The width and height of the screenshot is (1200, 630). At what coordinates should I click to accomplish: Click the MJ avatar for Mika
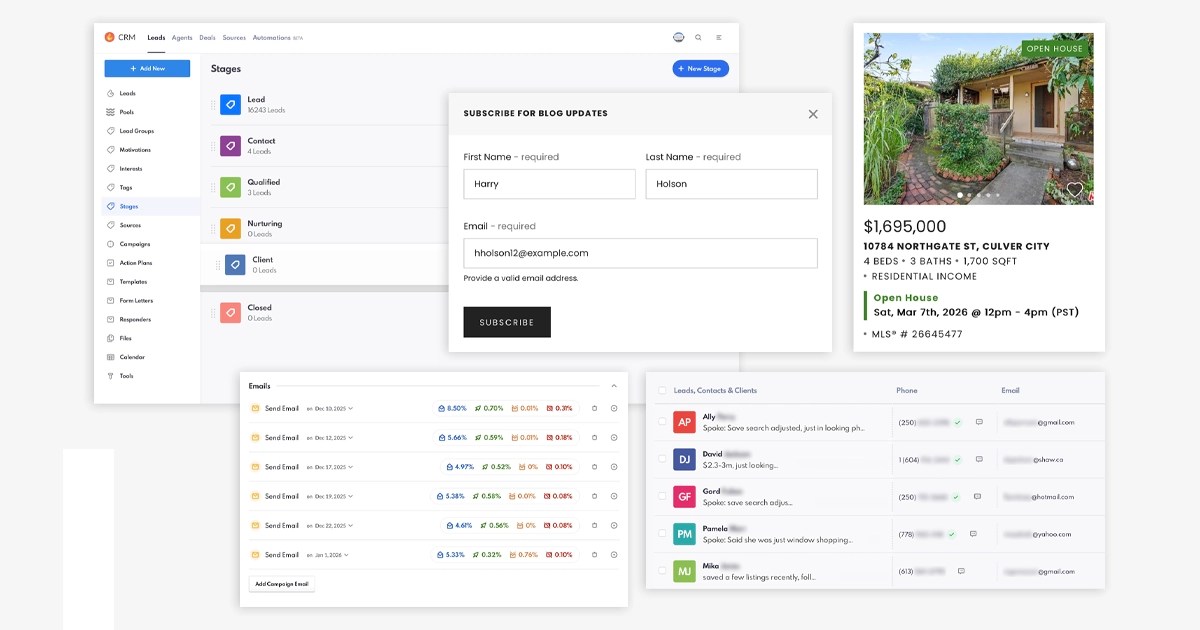(x=684, y=571)
